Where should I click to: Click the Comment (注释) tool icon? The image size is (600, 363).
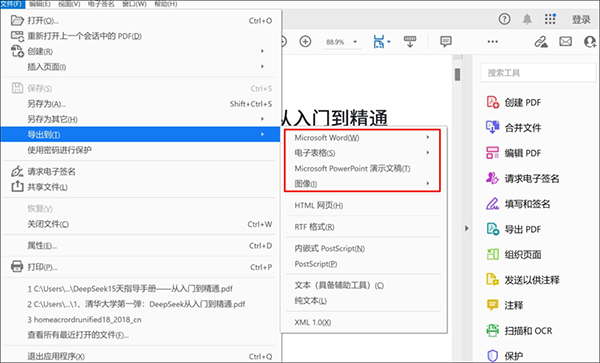492,305
